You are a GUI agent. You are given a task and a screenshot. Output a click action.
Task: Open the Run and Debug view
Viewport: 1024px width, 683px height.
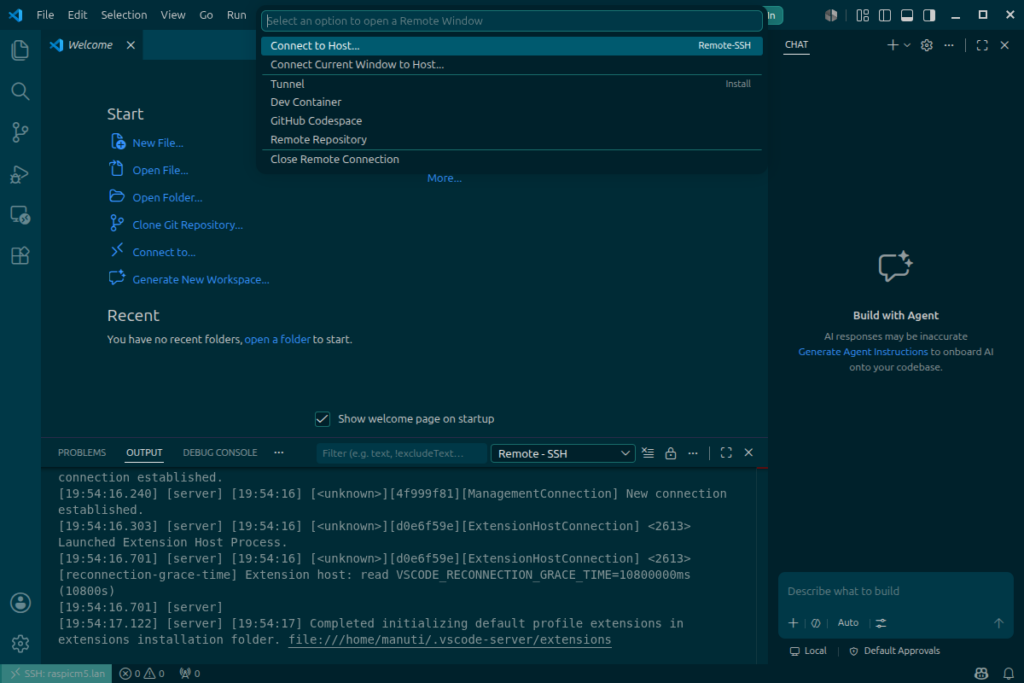(x=20, y=174)
